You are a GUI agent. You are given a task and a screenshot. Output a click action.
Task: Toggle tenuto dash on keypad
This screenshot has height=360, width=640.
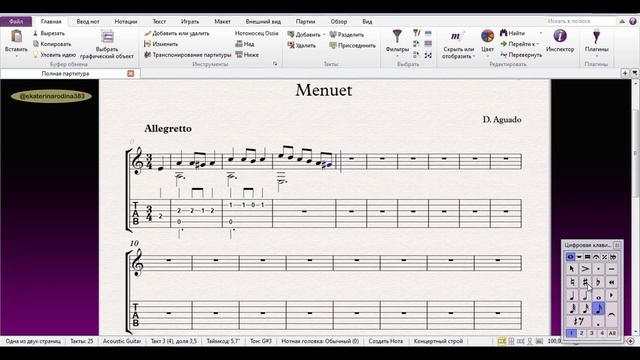click(611, 269)
